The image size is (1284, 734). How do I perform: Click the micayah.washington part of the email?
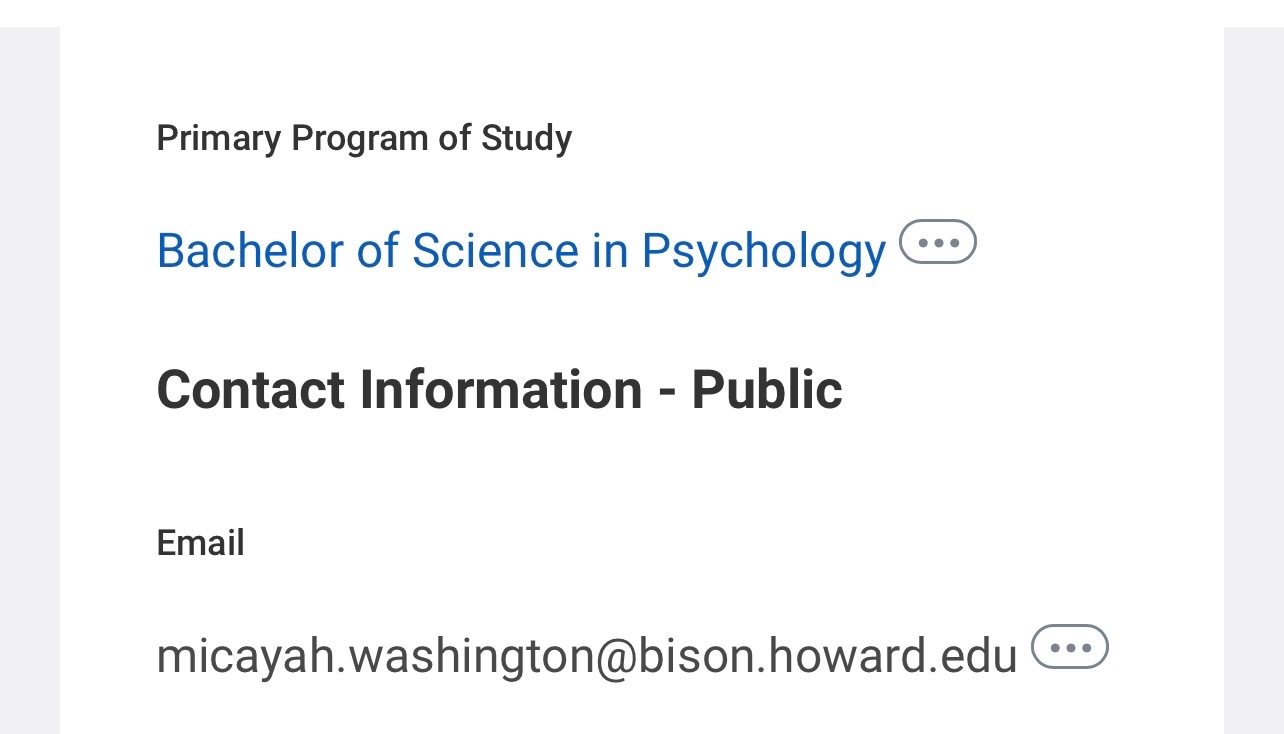click(374, 657)
